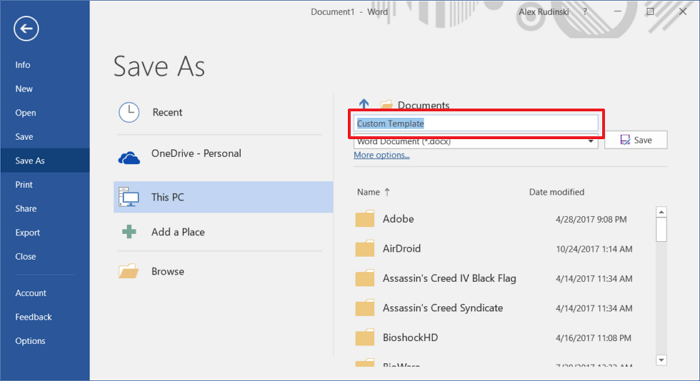Click the AirDroid folder icon

point(365,248)
